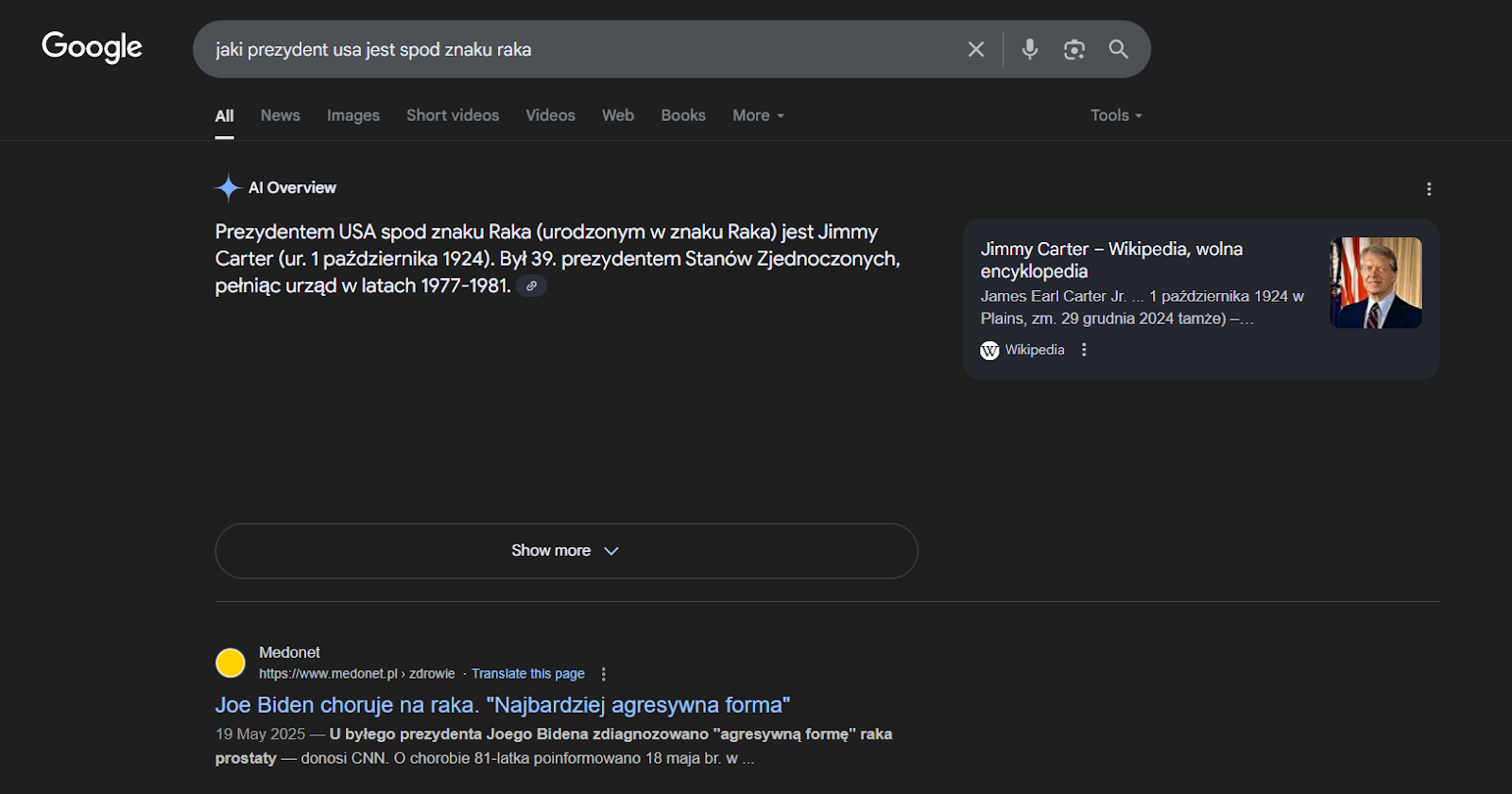This screenshot has width=1512, height=794.
Task: Open the Tools dropdown
Action: pyautogui.click(x=1116, y=115)
